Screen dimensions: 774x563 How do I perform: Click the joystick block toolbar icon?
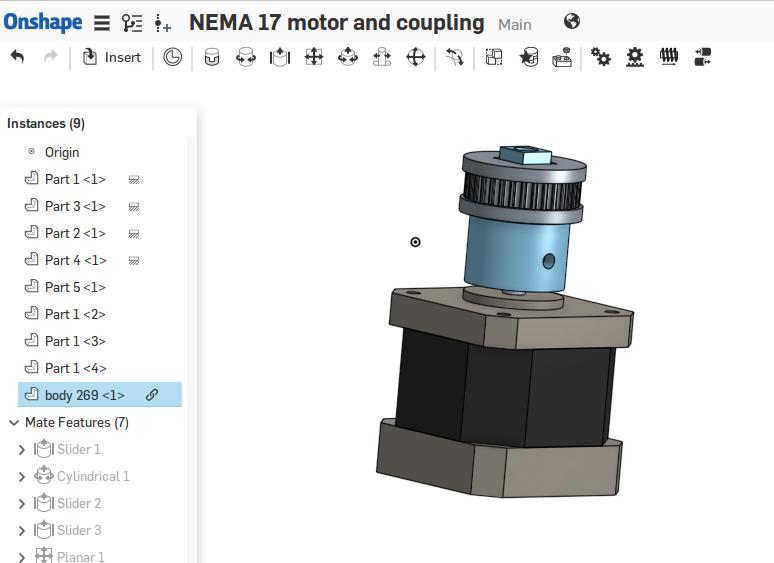(562, 57)
